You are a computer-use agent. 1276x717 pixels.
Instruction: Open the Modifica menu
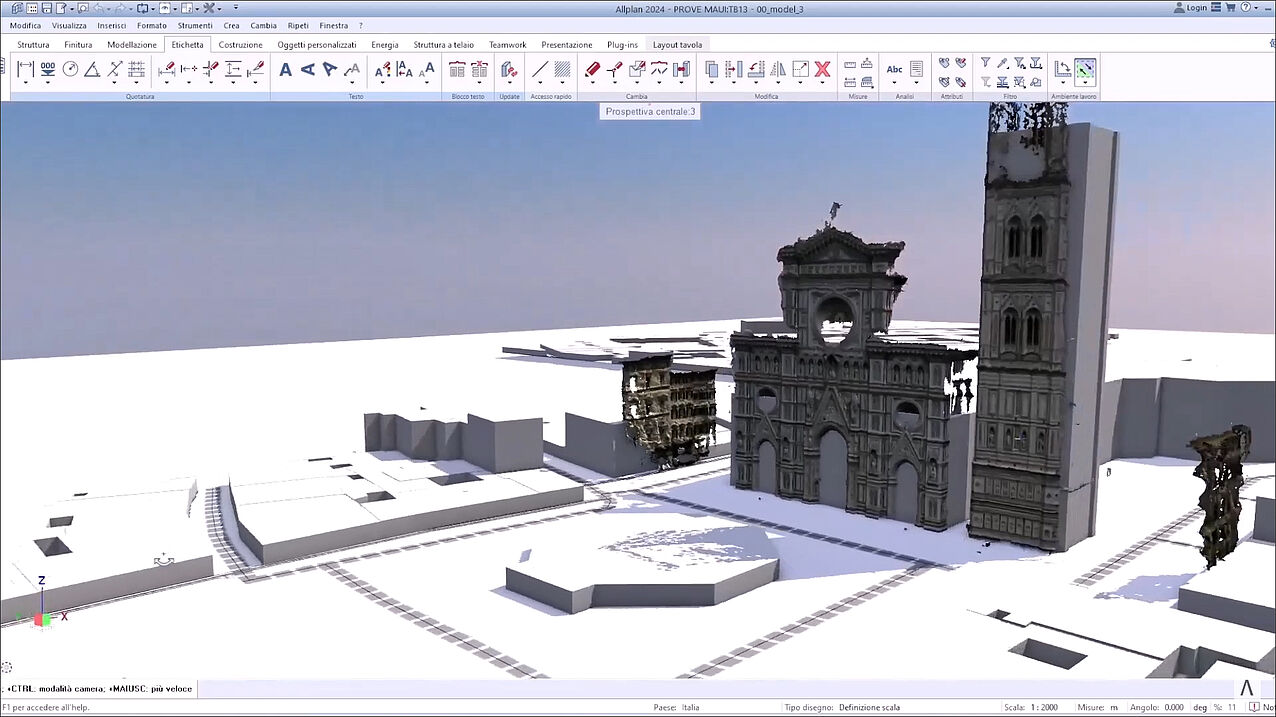[26, 25]
